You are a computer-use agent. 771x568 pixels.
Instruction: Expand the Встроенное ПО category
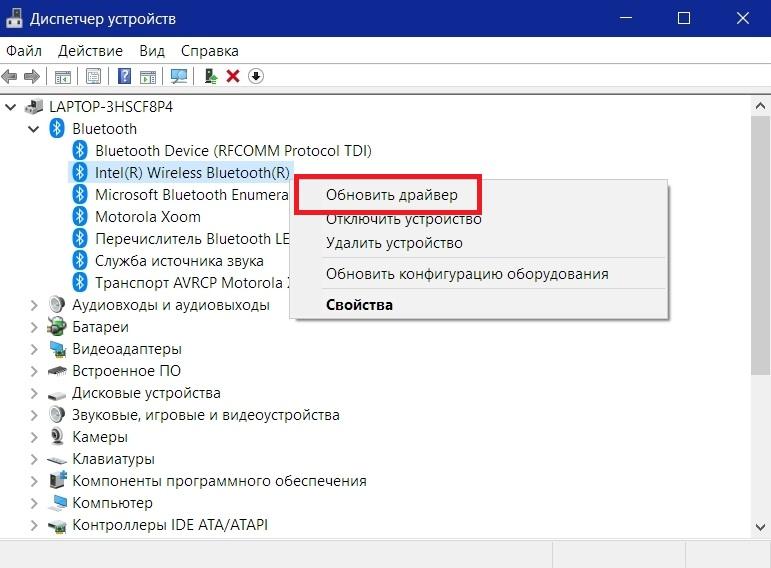click(34, 371)
